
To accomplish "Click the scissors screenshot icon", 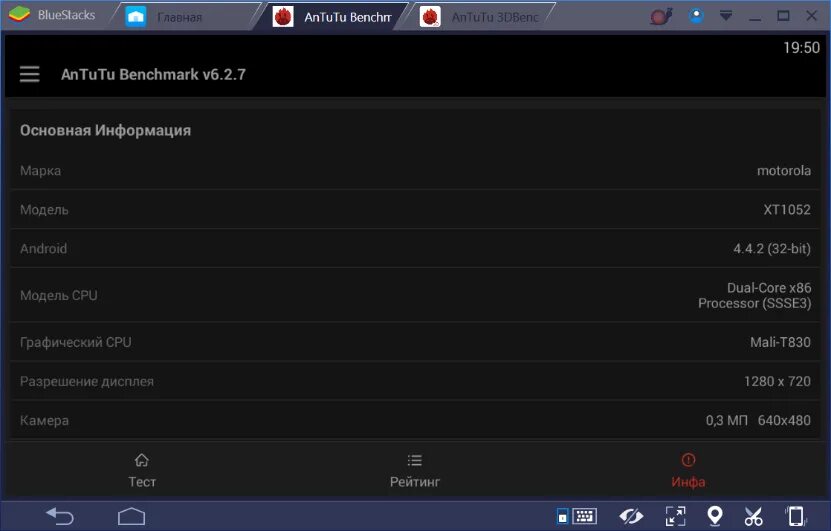I will tap(753, 516).
